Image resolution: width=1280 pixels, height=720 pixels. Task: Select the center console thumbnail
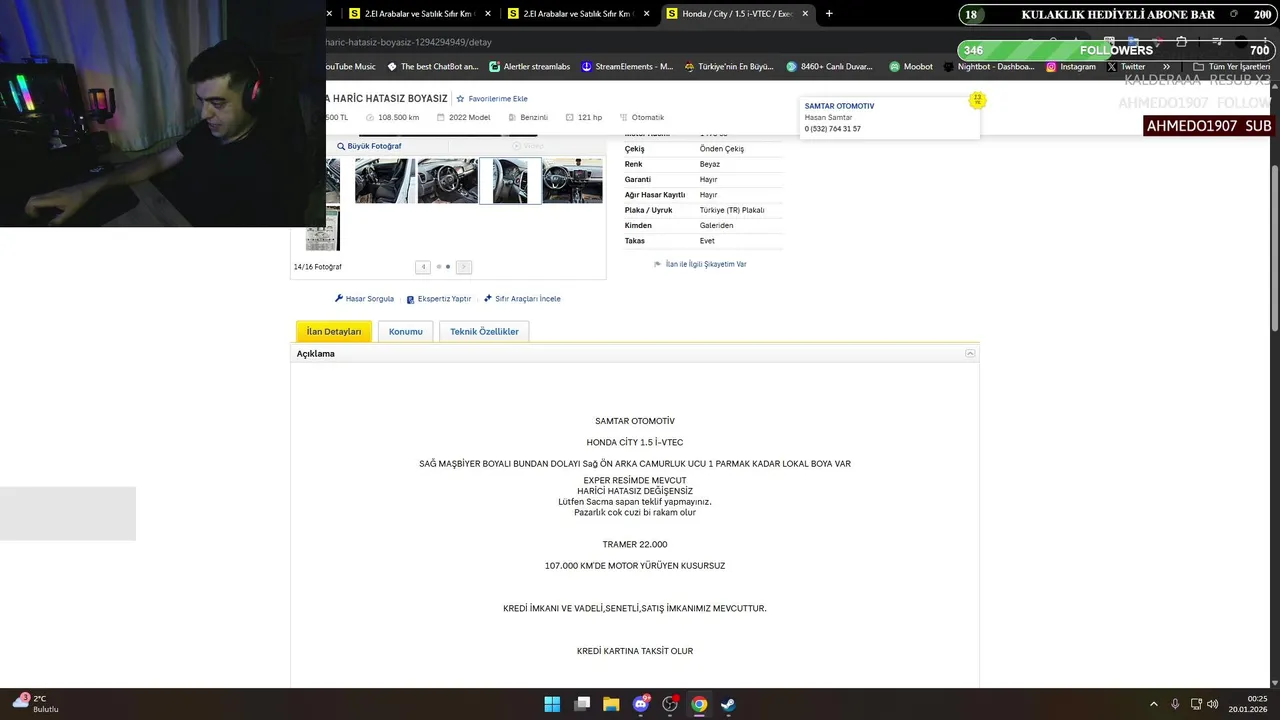(572, 181)
